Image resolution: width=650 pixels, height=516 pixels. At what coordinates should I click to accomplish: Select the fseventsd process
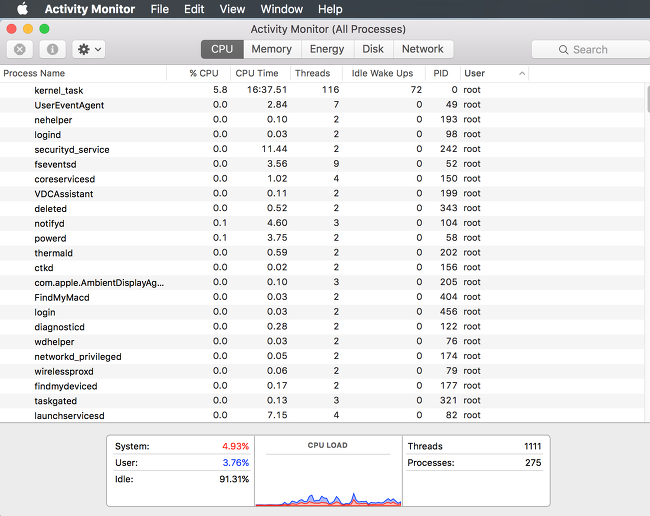pyautogui.click(x=322, y=164)
